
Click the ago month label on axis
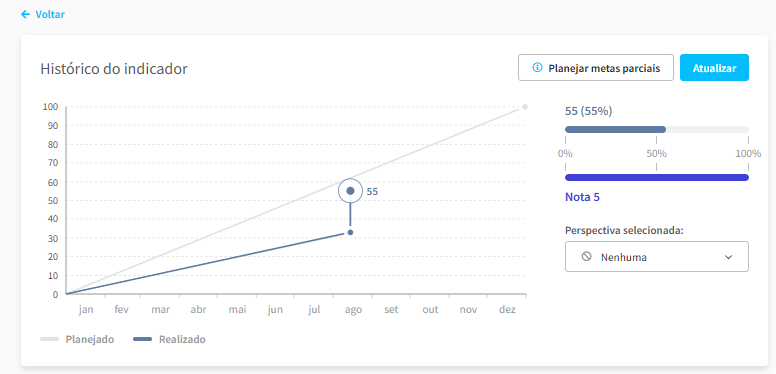pos(353,310)
